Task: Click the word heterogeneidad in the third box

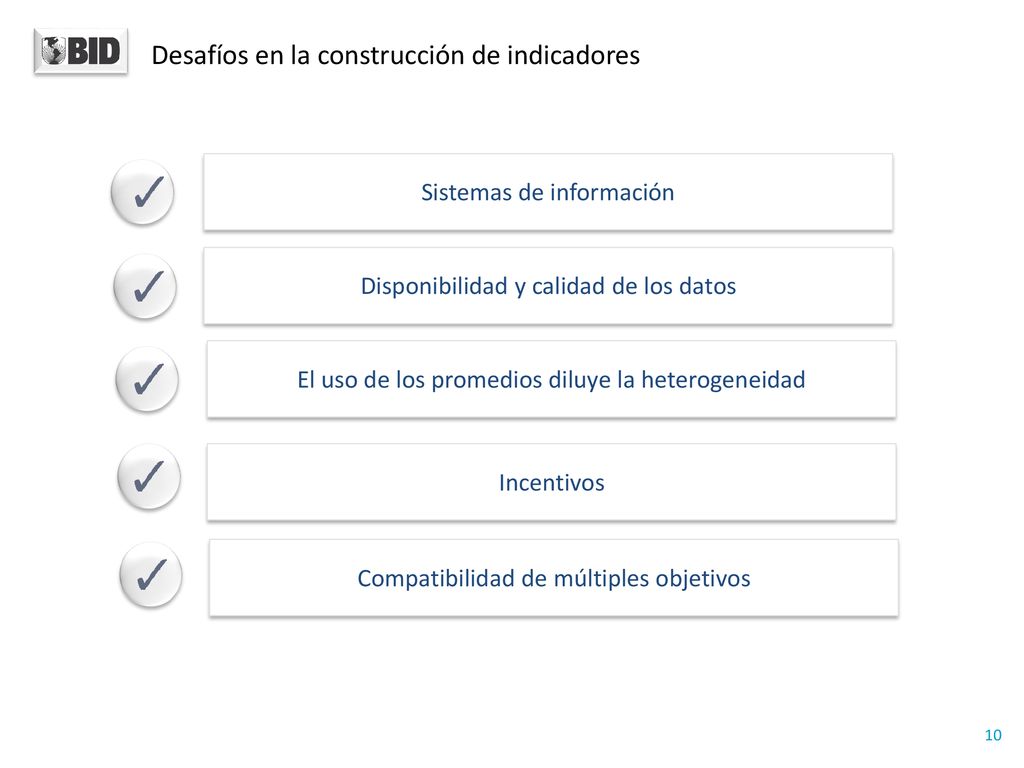Action: (x=723, y=380)
